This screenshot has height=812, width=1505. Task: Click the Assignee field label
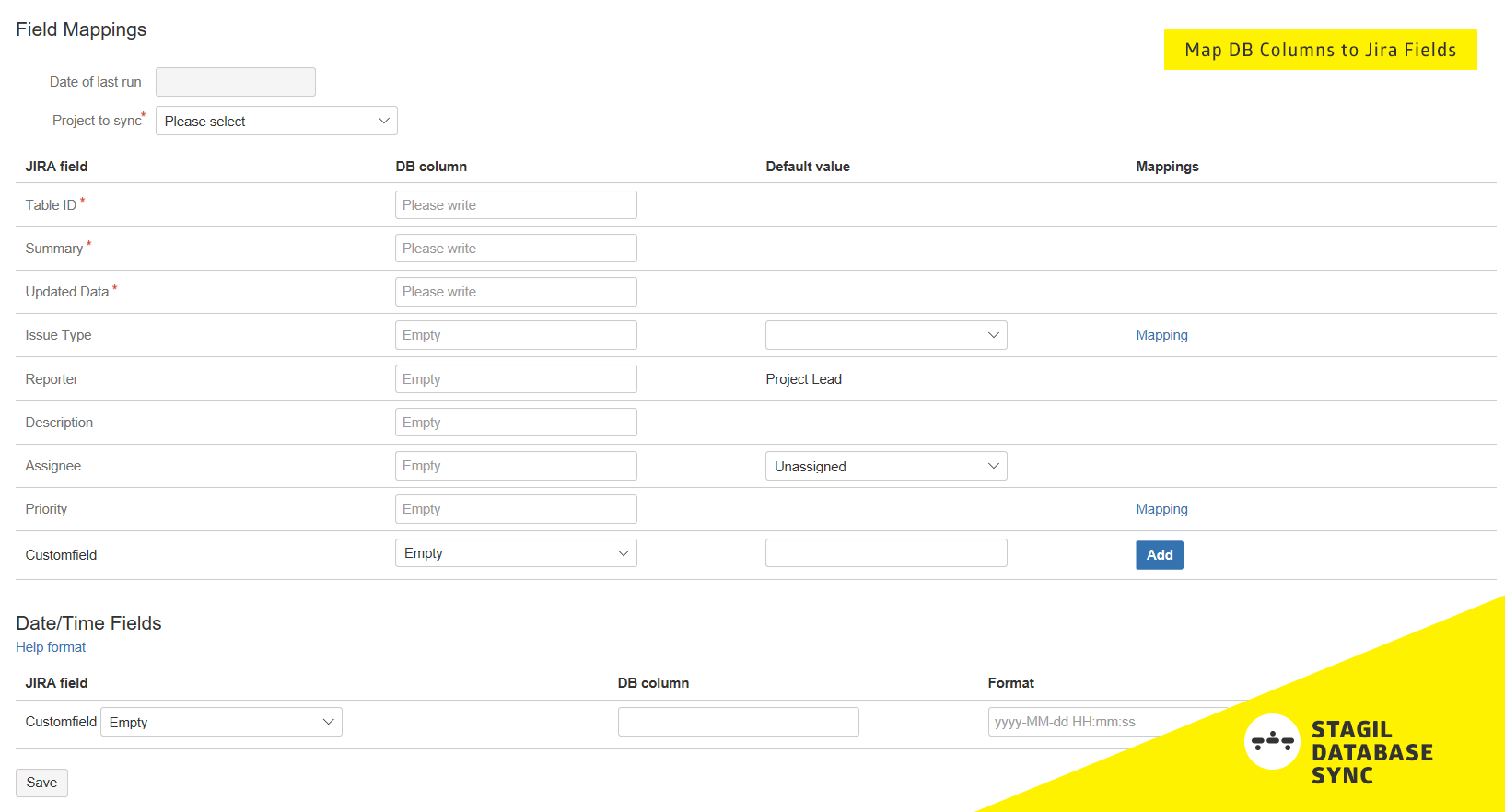[53, 466]
